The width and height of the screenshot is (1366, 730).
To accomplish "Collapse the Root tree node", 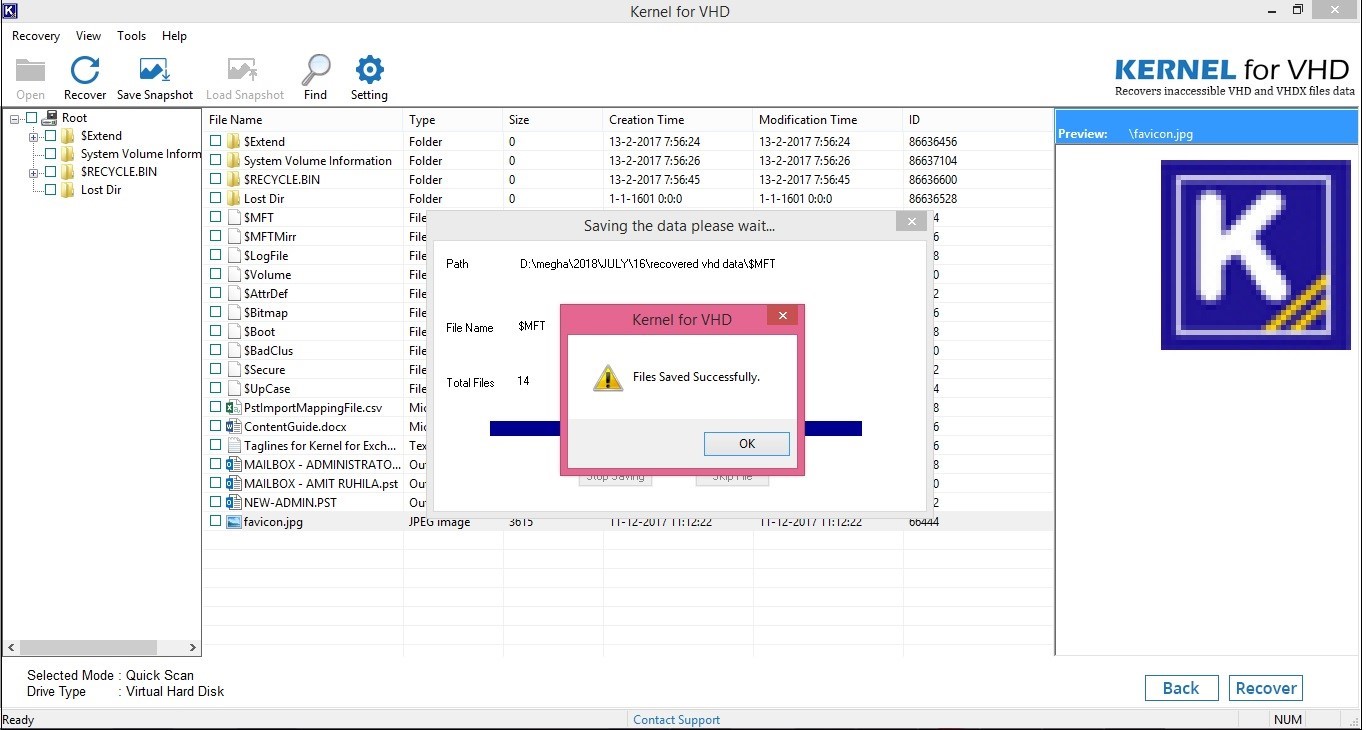I will [13, 117].
